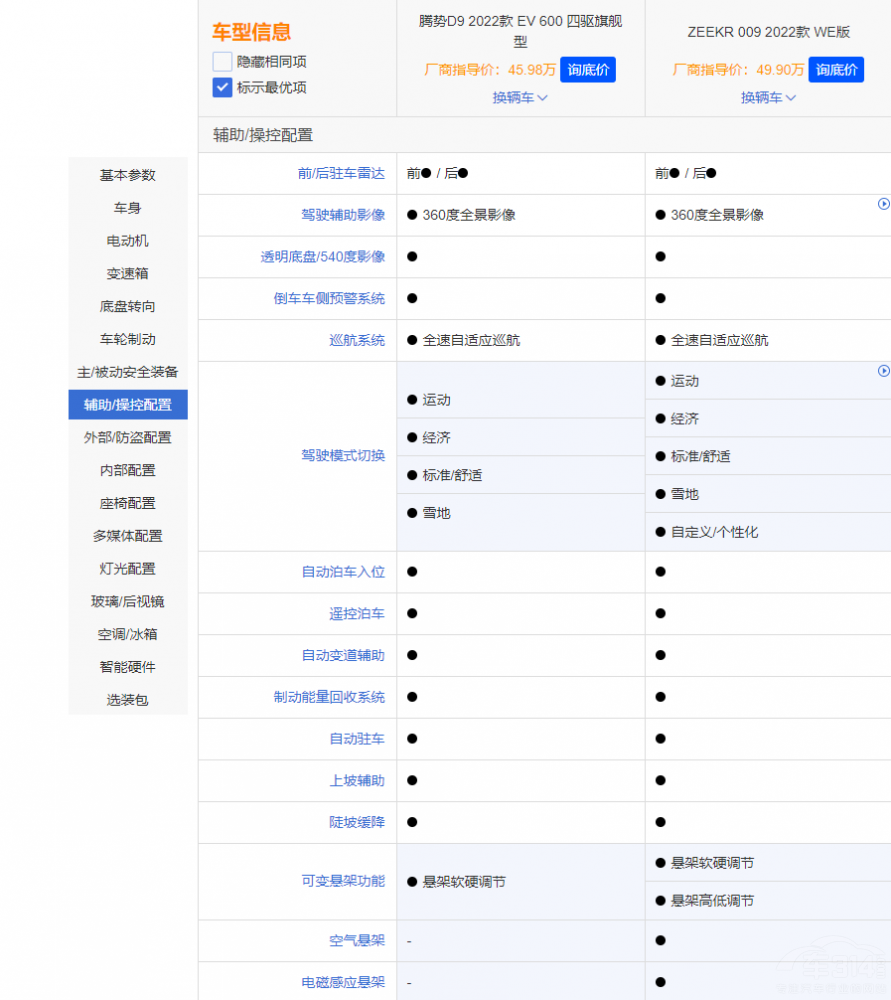Click the 空气悬架 row label
This screenshot has width=891, height=1000.
(x=357, y=940)
